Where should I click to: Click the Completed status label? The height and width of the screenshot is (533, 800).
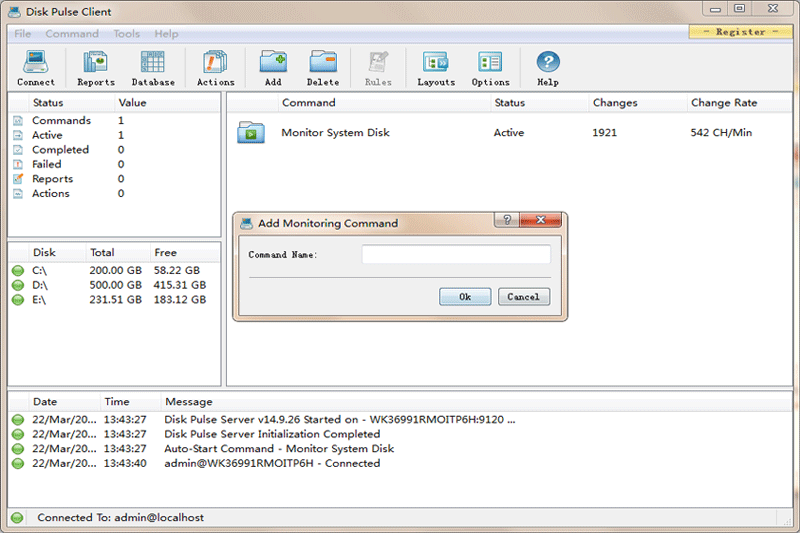pyautogui.click(x=60, y=149)
